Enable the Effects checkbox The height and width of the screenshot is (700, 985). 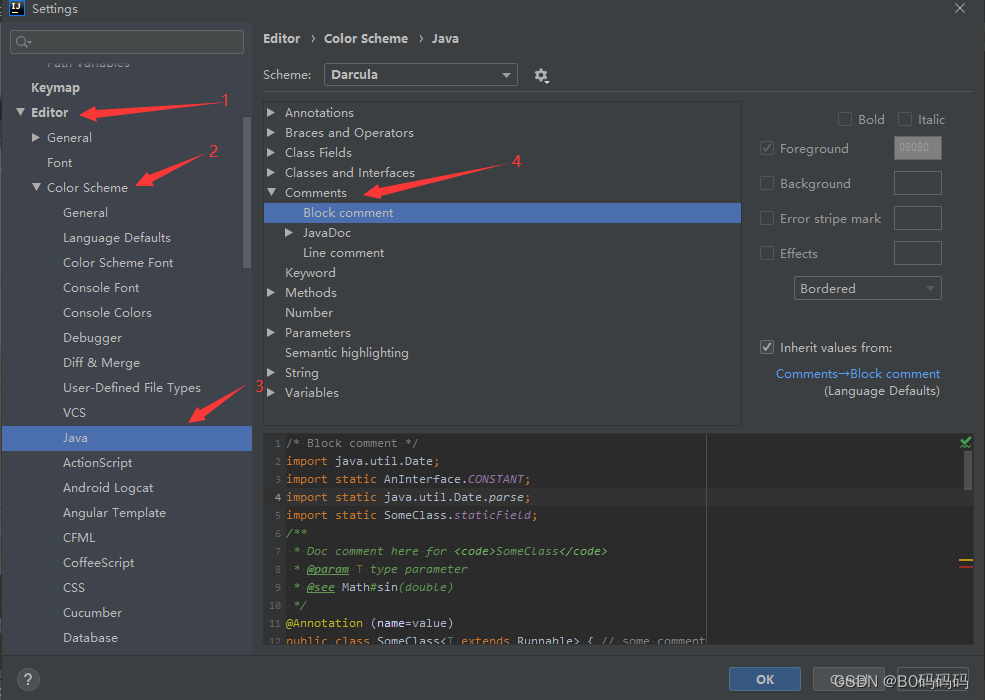click(766, 253)
